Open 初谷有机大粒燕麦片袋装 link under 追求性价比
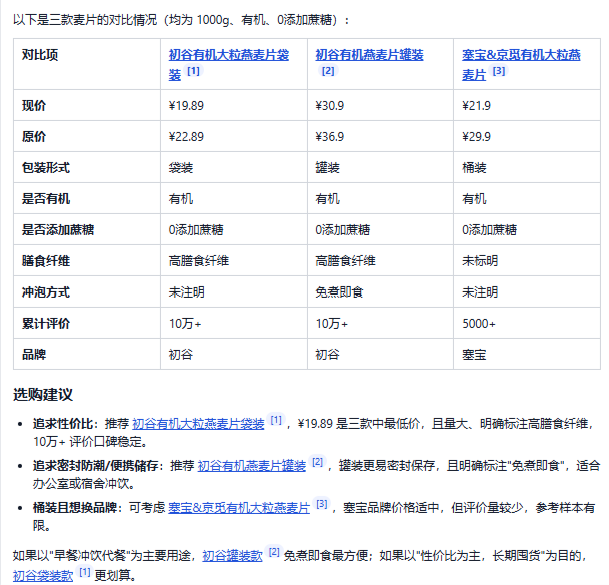 198,424
